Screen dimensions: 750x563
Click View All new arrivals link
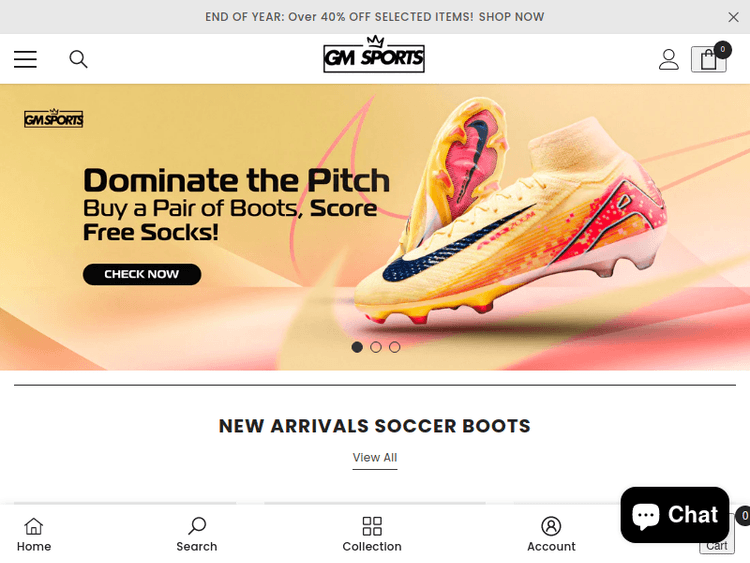click(x=375, y=458)
